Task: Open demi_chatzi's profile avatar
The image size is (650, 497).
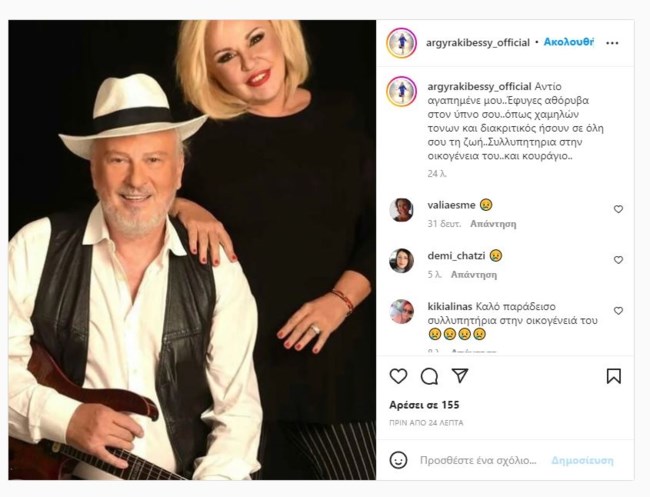Action: [x=401, y=260]
